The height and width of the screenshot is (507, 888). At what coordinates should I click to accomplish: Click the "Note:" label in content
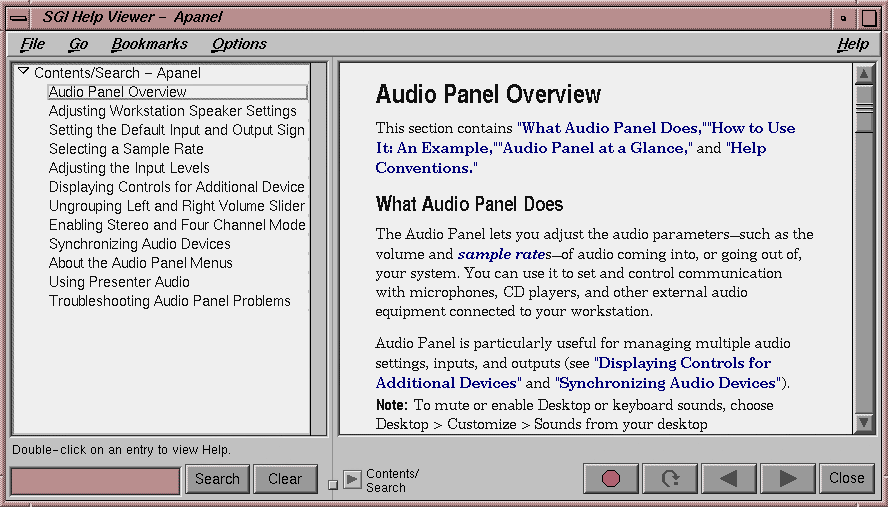click(x=391, y=405)
